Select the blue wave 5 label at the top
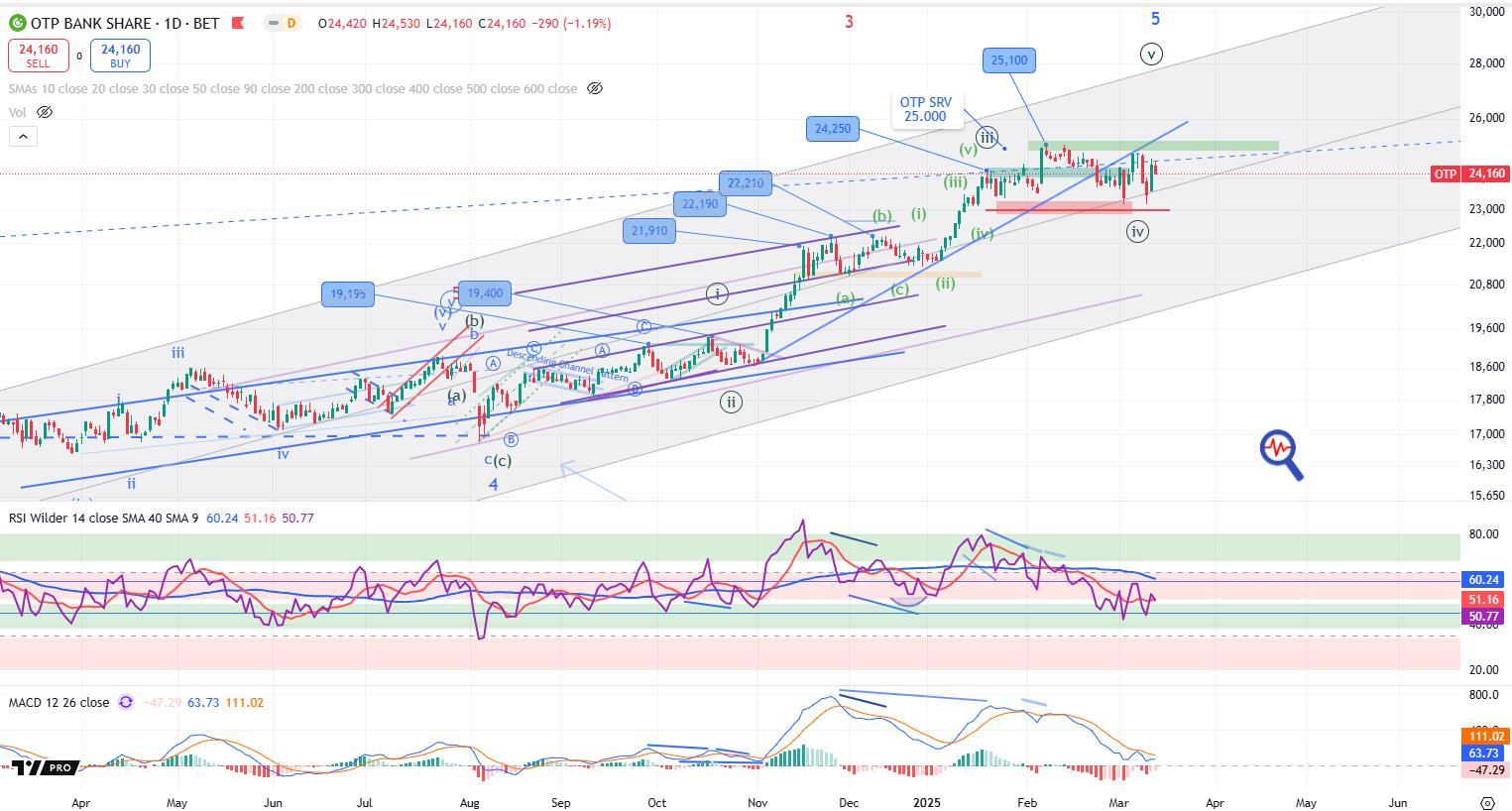Viewport: 1512px width, 811px height. click(1155, 18)
